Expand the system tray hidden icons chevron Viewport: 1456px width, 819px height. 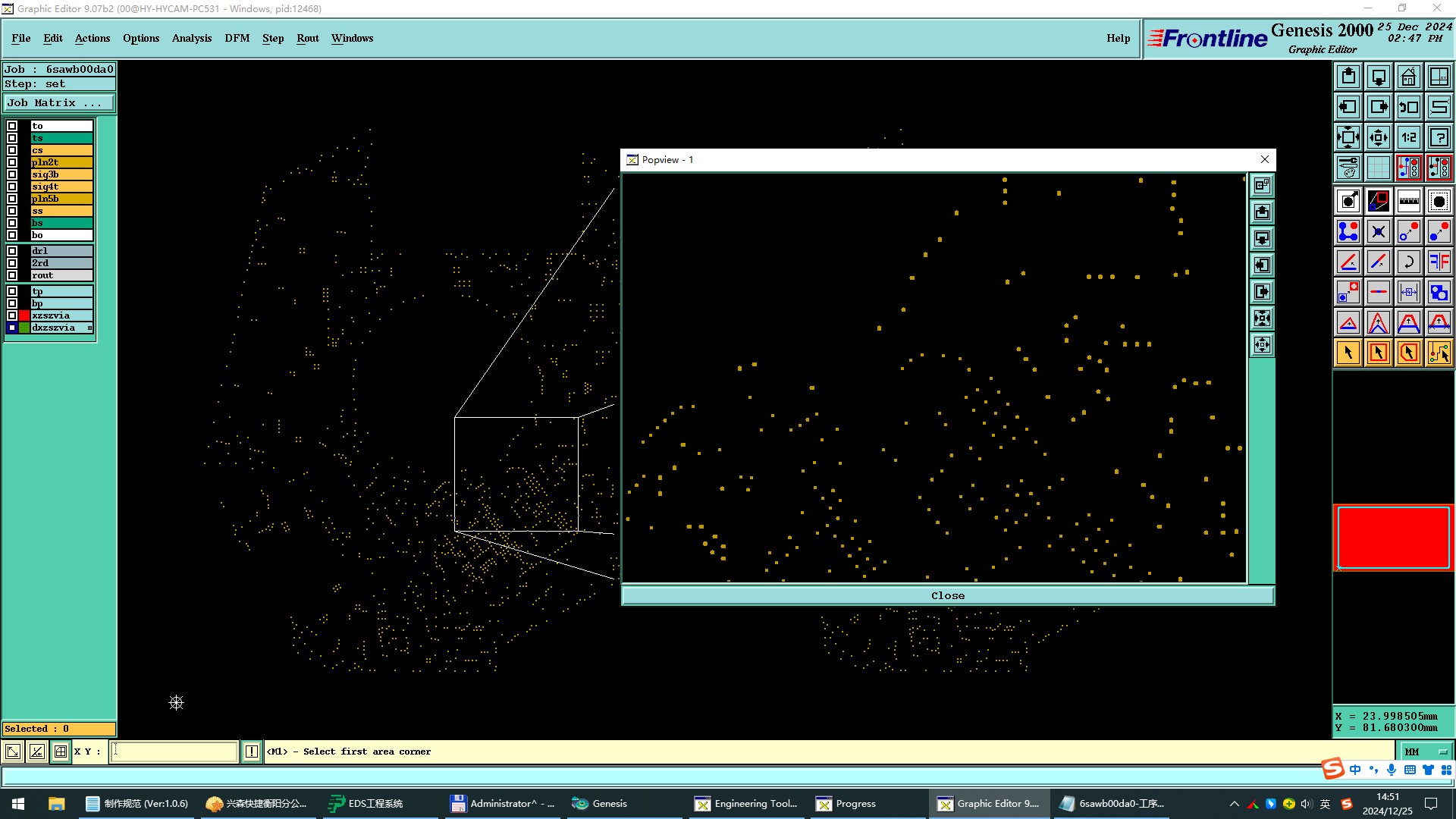click(x=1234, y=804)
